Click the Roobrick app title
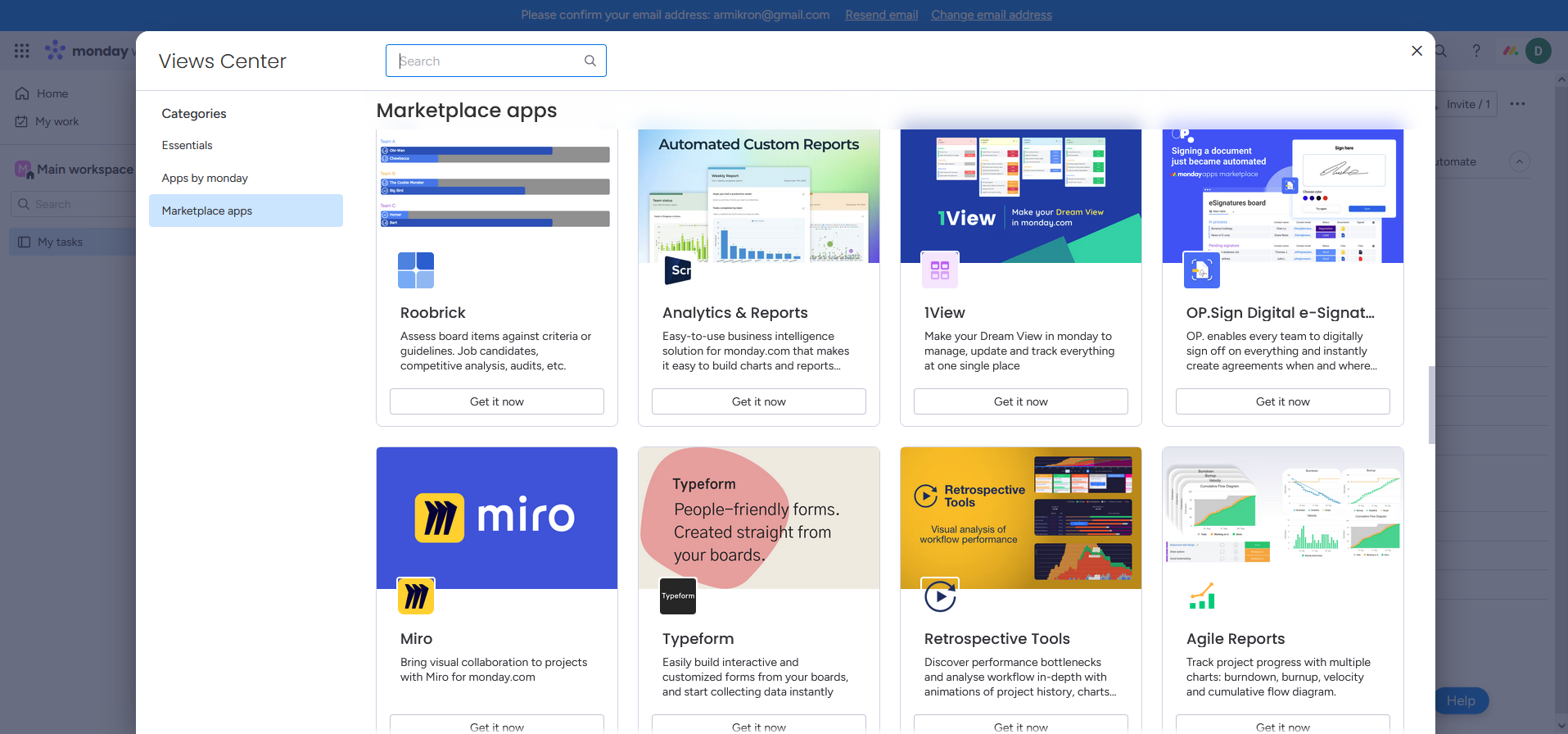 click(432, 312)
